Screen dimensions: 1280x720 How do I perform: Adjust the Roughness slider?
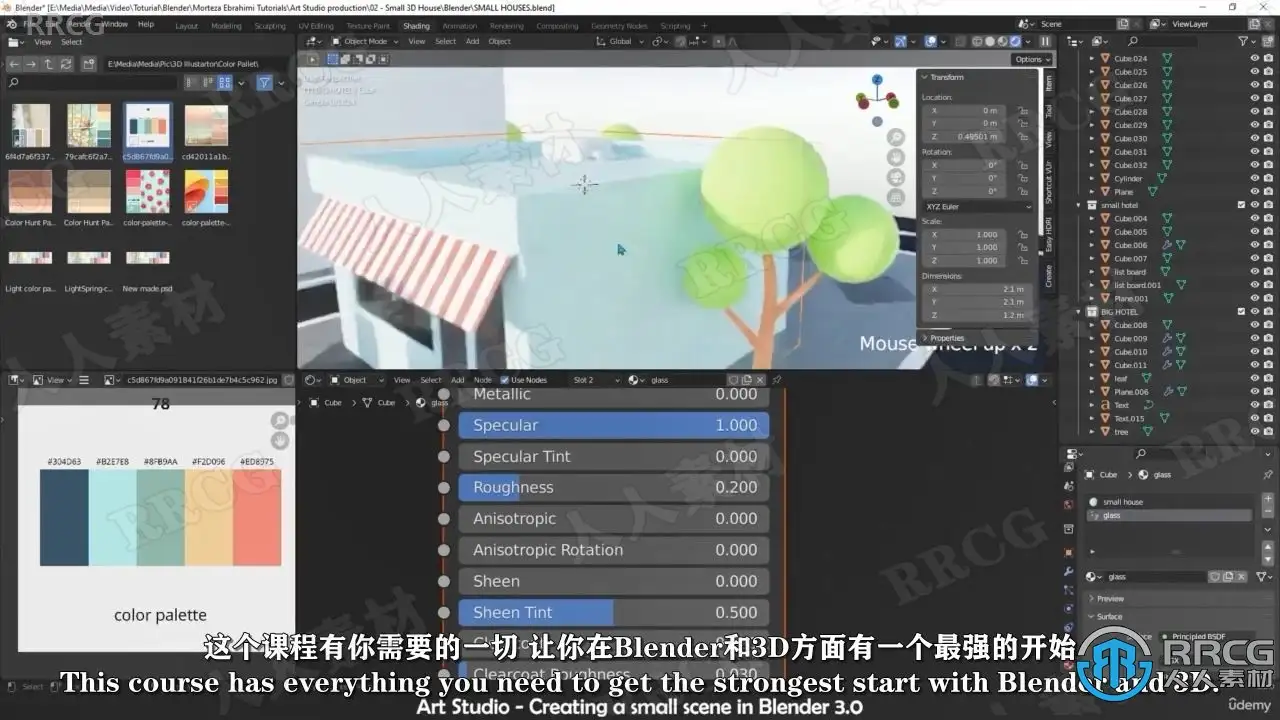click(614, 487)
